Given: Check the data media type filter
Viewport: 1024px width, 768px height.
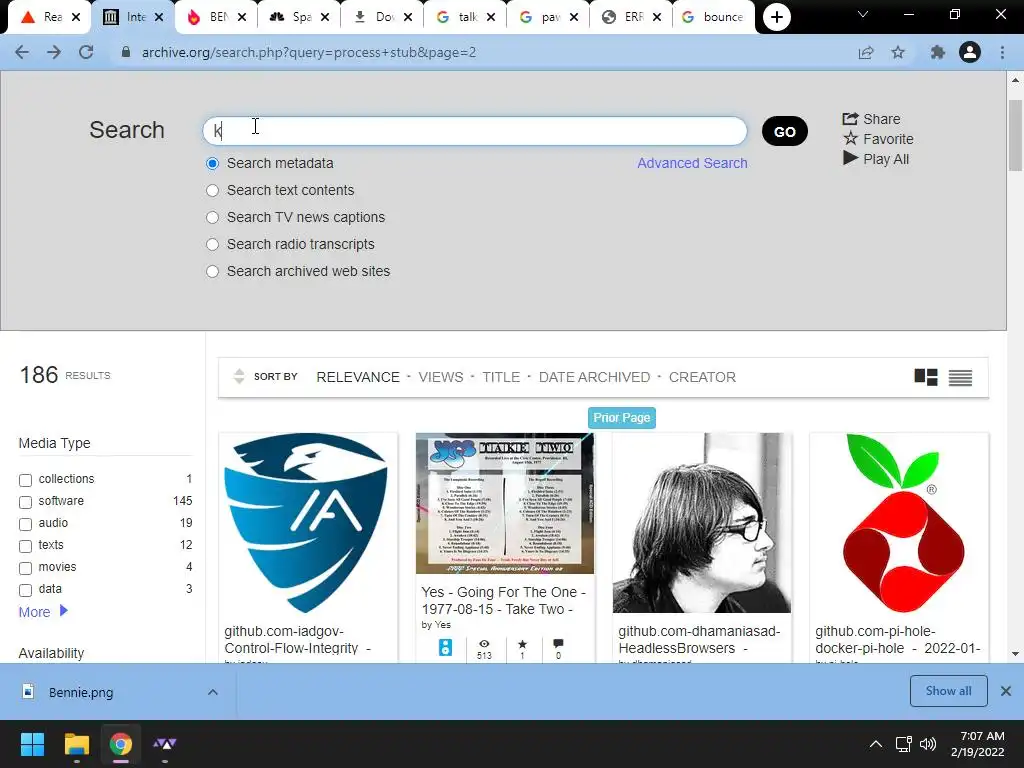Looking at the screenshot, I should [25, 590].
